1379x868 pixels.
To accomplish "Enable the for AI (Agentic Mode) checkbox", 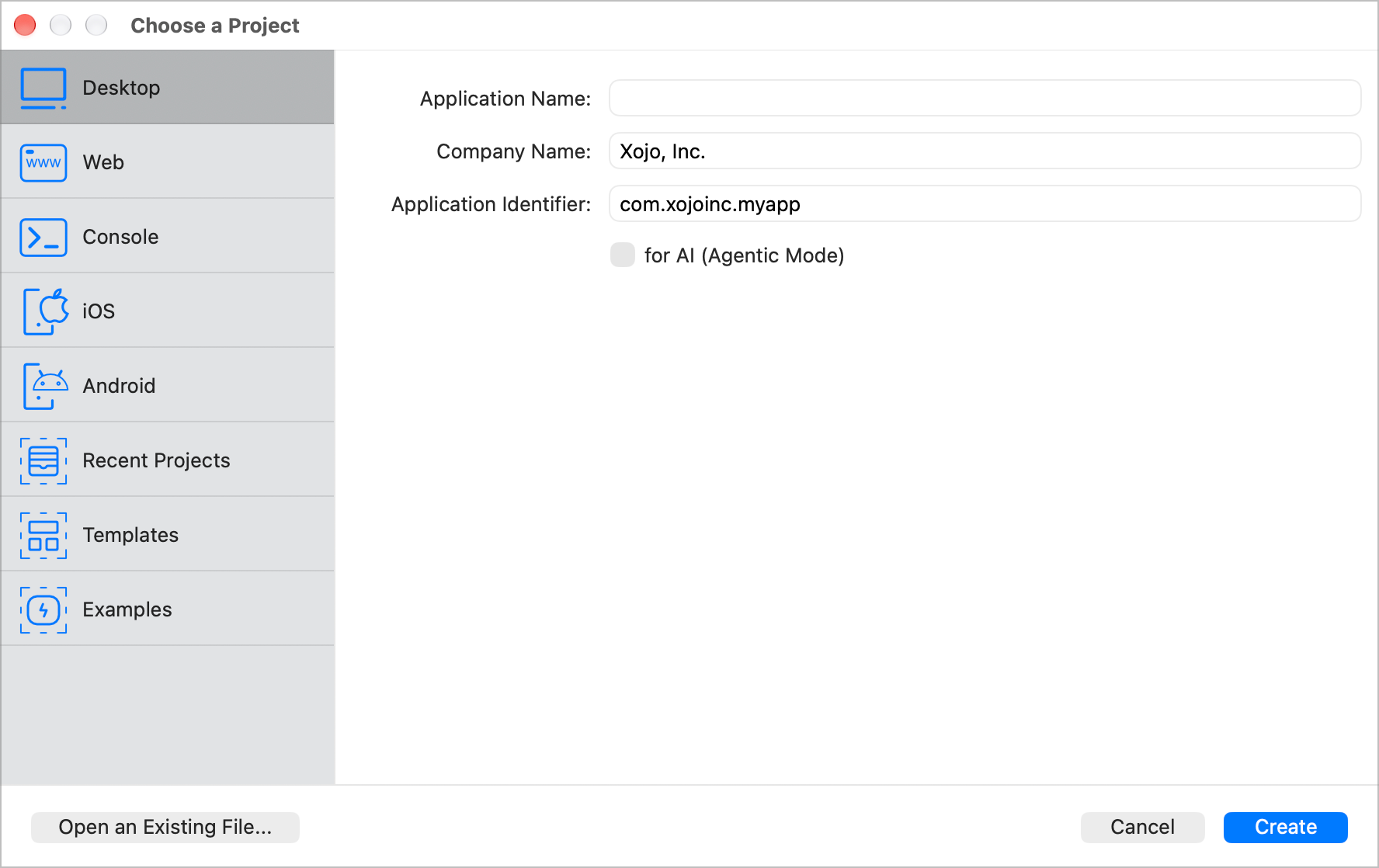I will pyautogui.click(x=623, y=255).
